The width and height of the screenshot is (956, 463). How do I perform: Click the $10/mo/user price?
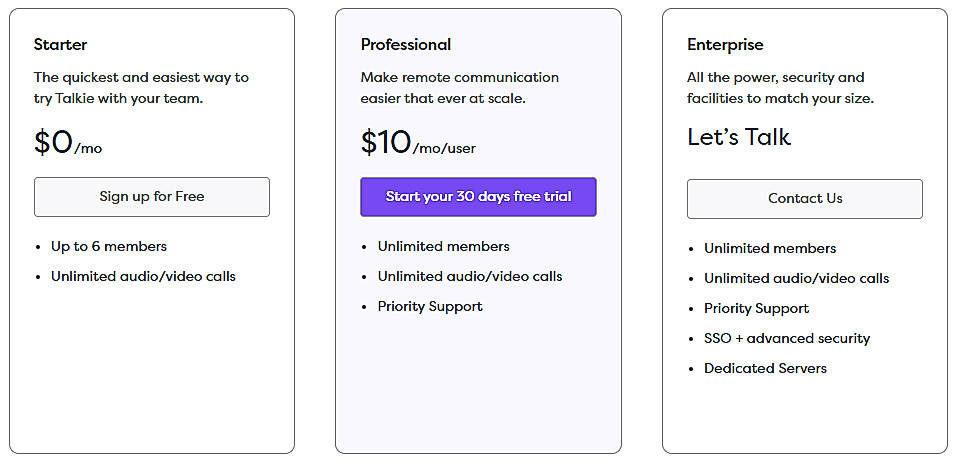[417, 143]
